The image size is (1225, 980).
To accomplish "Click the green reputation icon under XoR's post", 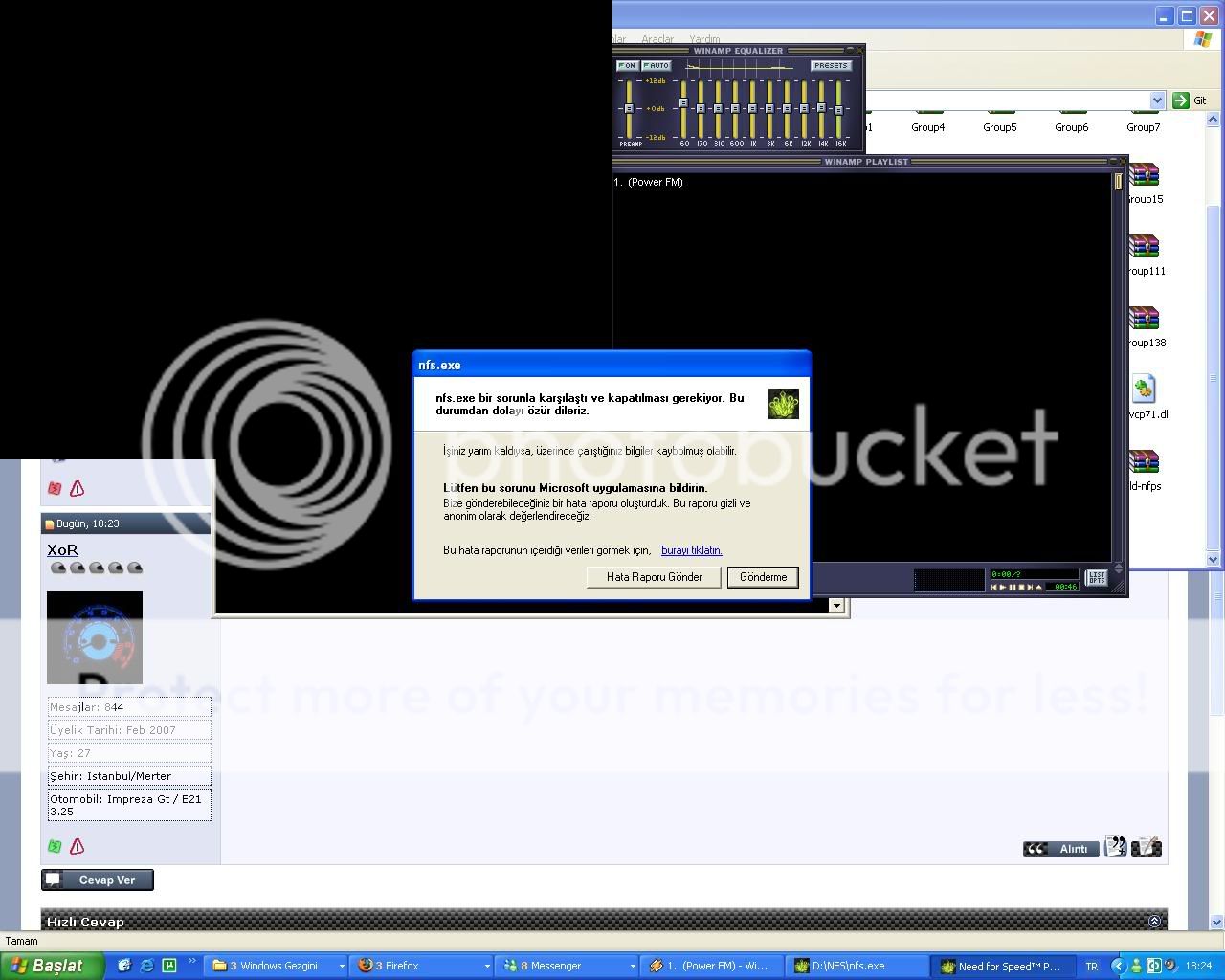I will coord(55,846).
